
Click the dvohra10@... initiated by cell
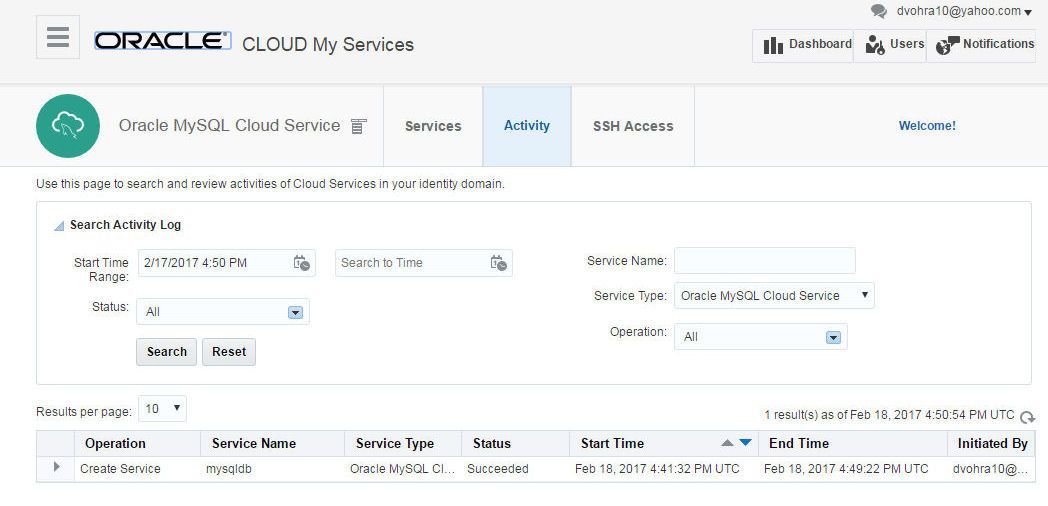pyautogui.click(x=991, y=469)
